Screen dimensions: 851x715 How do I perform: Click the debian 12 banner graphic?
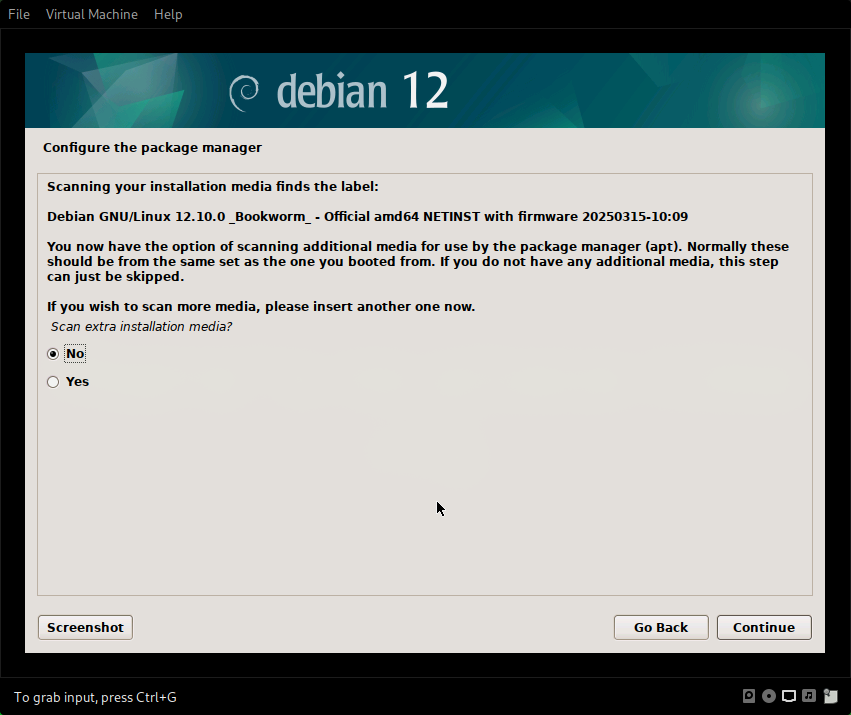coord(424,90)
